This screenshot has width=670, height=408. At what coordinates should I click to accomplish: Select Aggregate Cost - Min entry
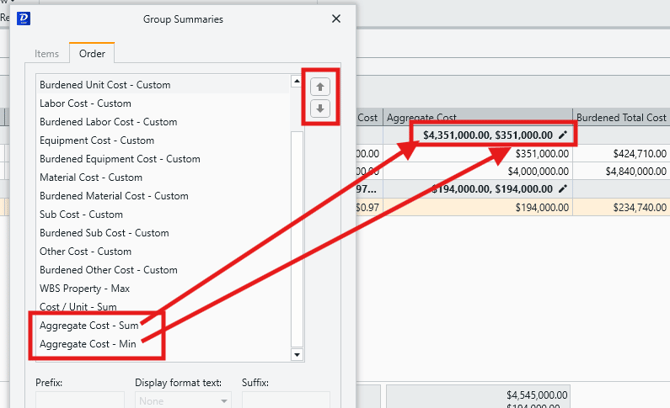click(87, 344)
